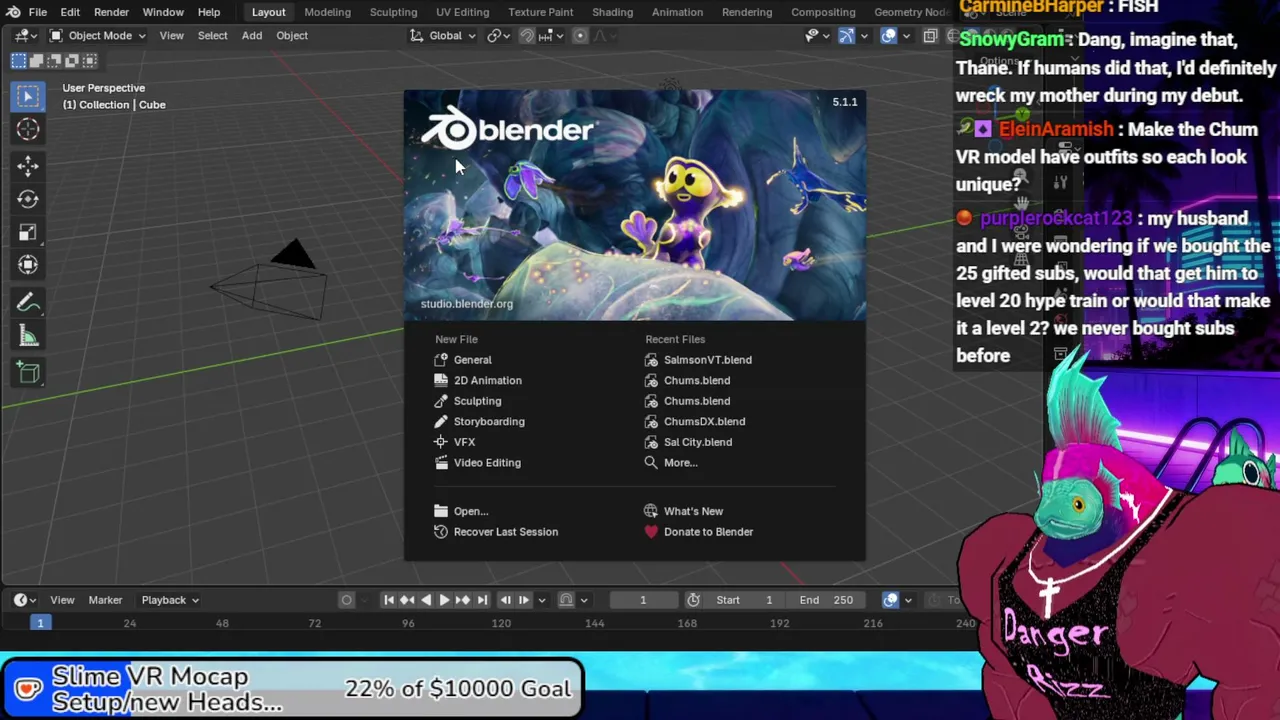Create a new General file
This screenshot has width=1280, height=720.
(473, 360)
